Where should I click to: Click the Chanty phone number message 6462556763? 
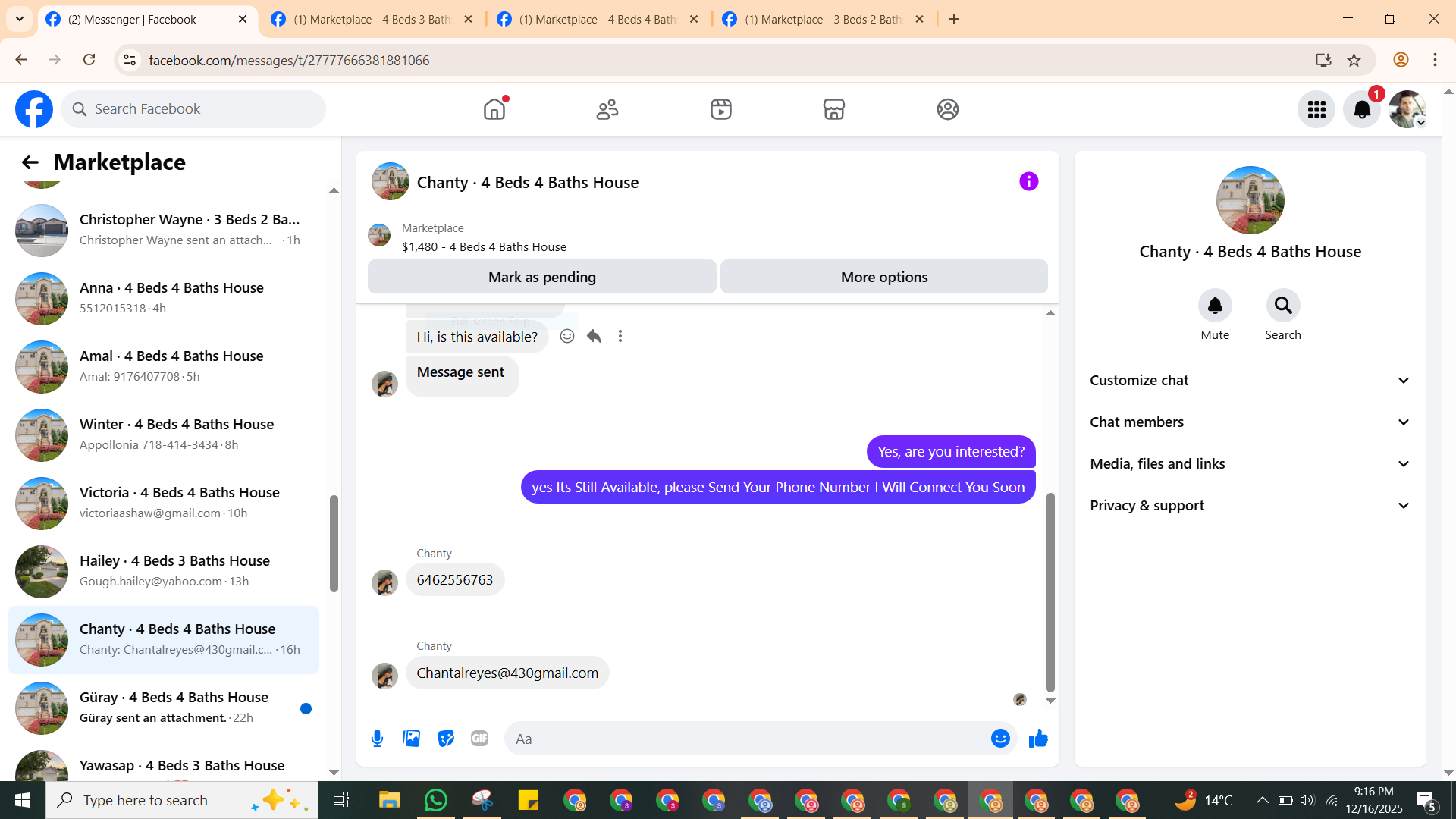(x=455, y=579)
